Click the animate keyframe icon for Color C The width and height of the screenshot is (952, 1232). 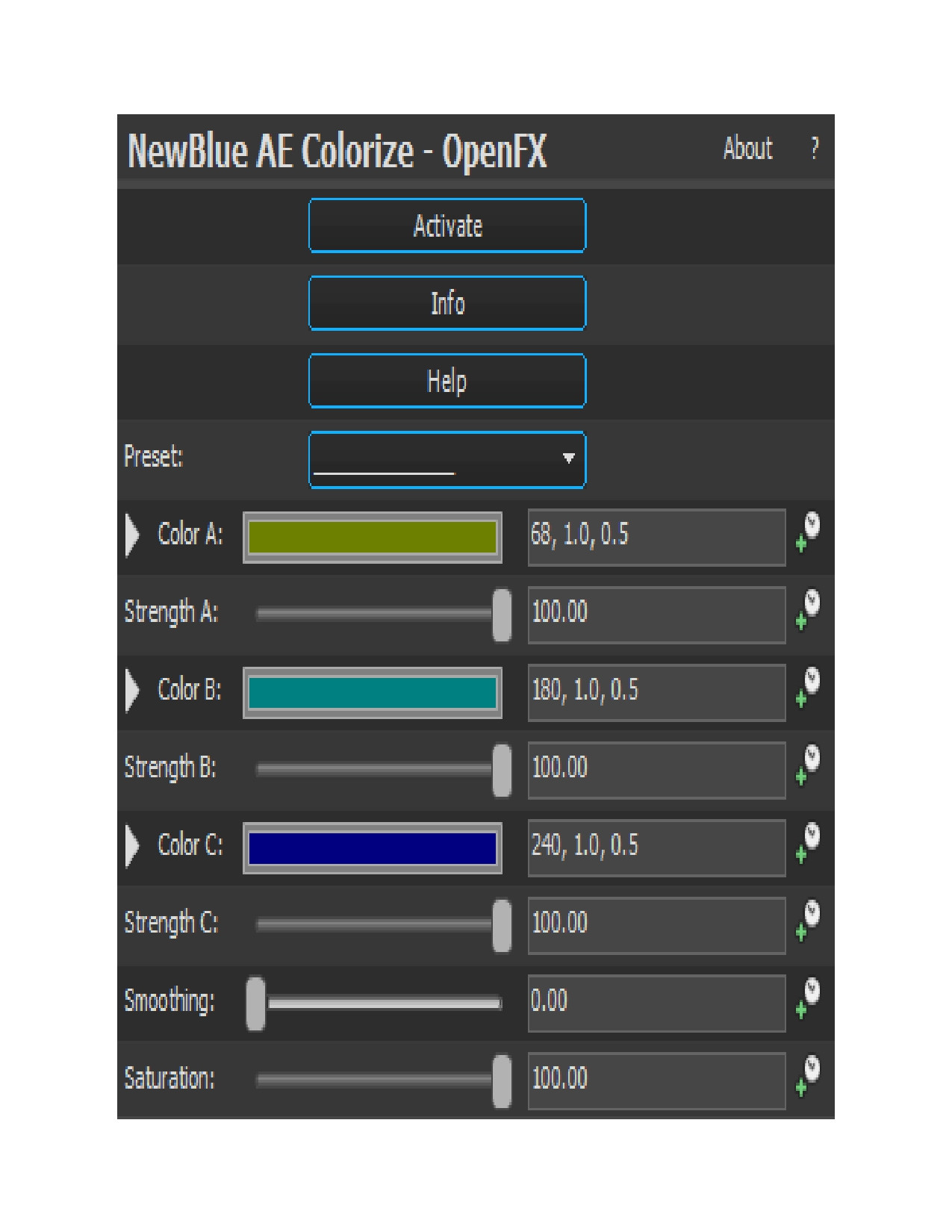coord(808,843)
